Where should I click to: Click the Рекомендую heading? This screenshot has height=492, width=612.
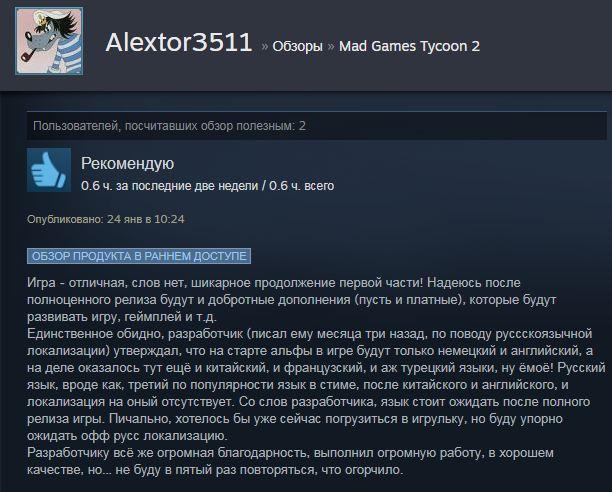pyautogui.click(x=128, y=163)
